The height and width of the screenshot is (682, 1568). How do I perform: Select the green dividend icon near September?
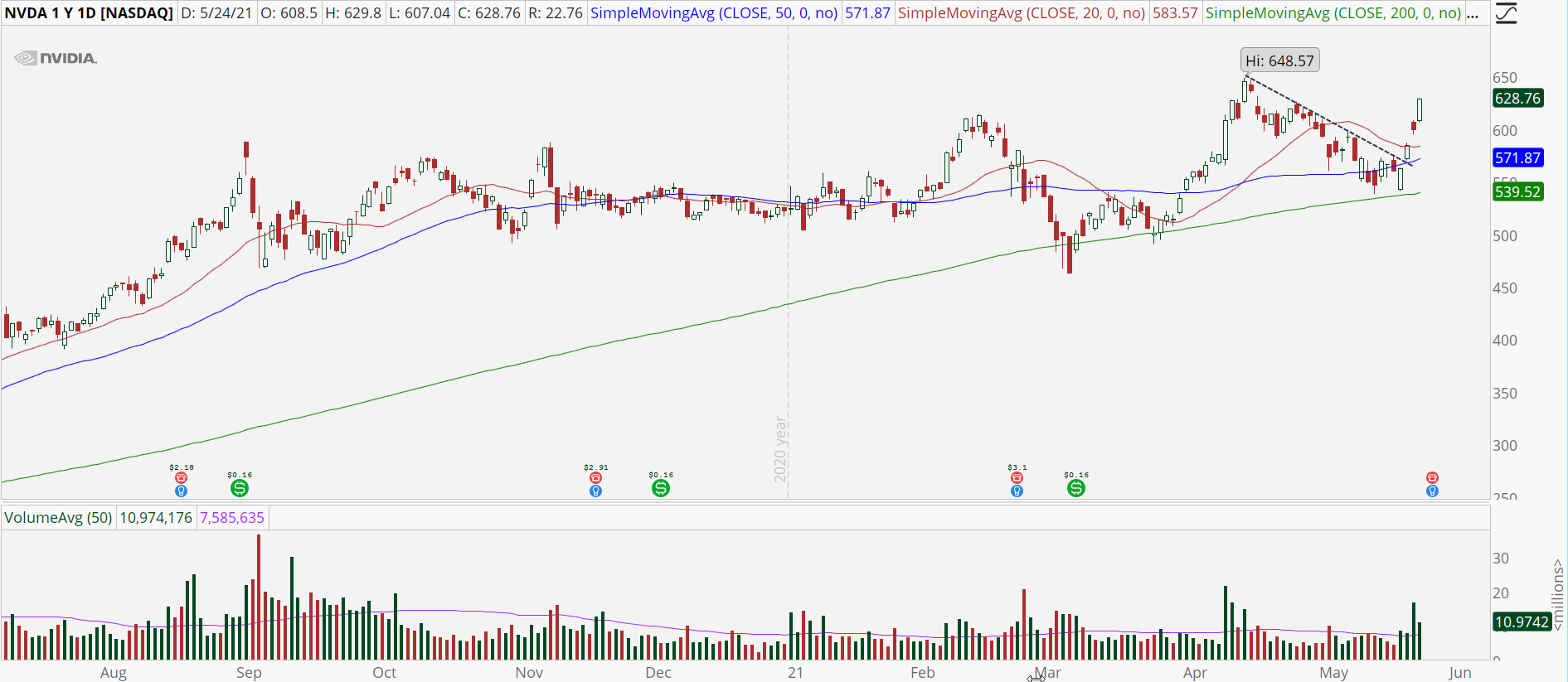click(240, 488)
